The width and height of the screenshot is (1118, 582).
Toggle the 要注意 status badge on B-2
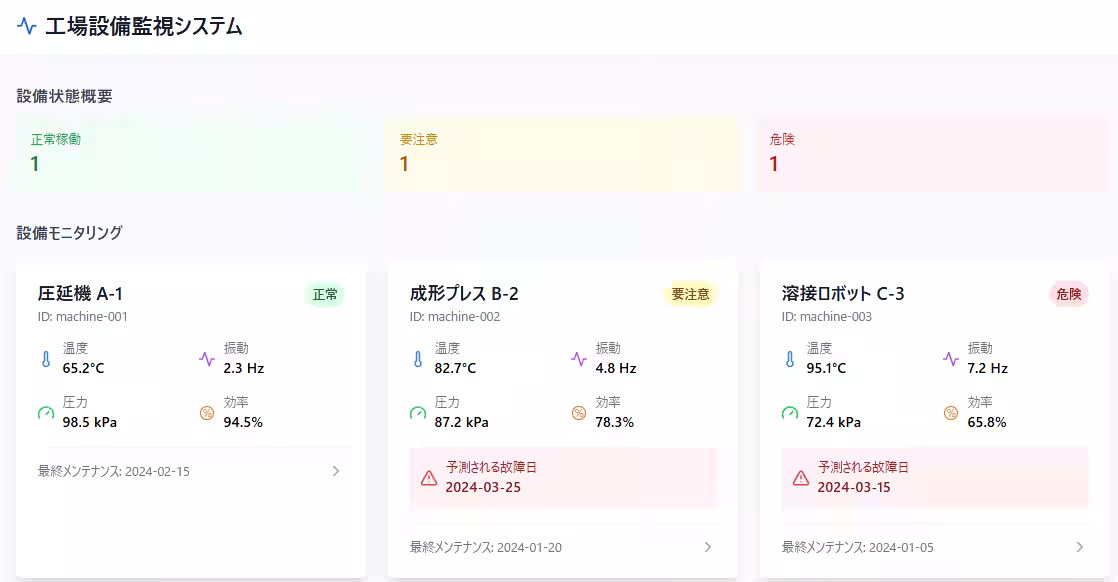click(x=691, y=293)
